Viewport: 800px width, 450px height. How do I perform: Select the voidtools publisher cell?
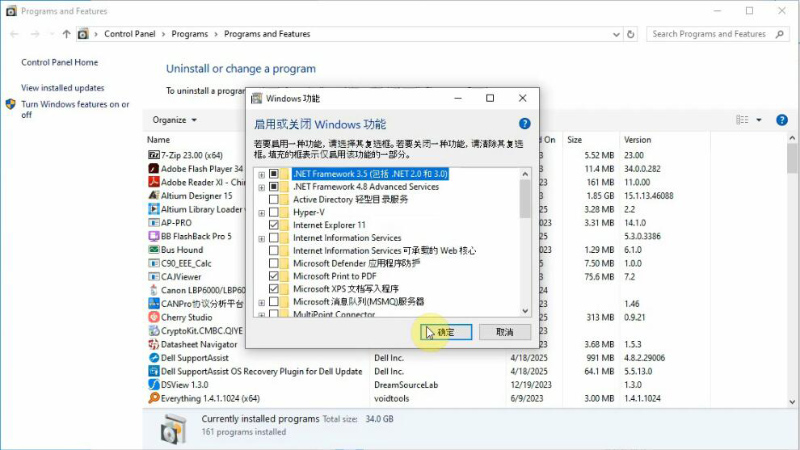[391, 398]
